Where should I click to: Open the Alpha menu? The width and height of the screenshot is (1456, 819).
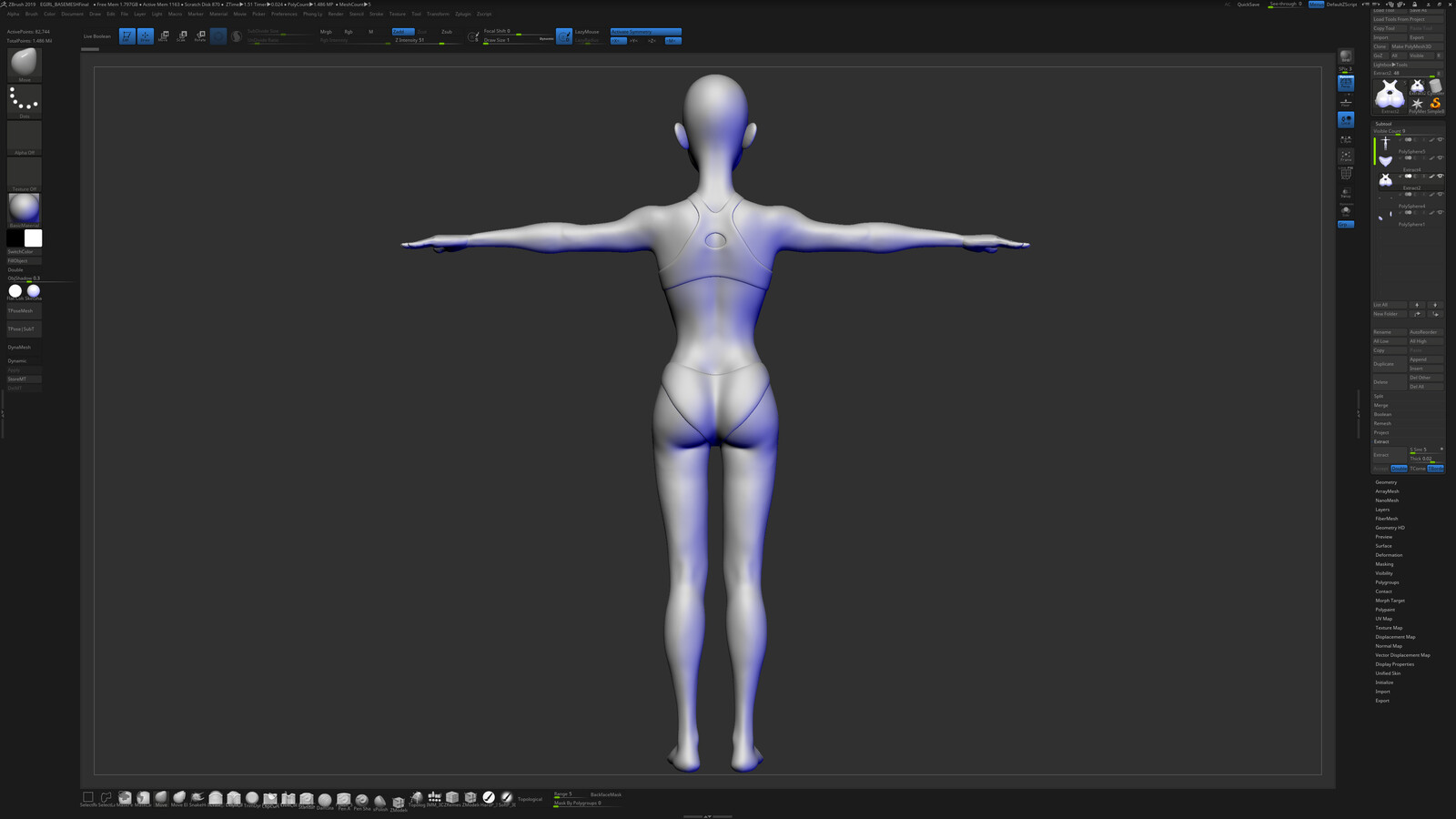tap(13, 14)
